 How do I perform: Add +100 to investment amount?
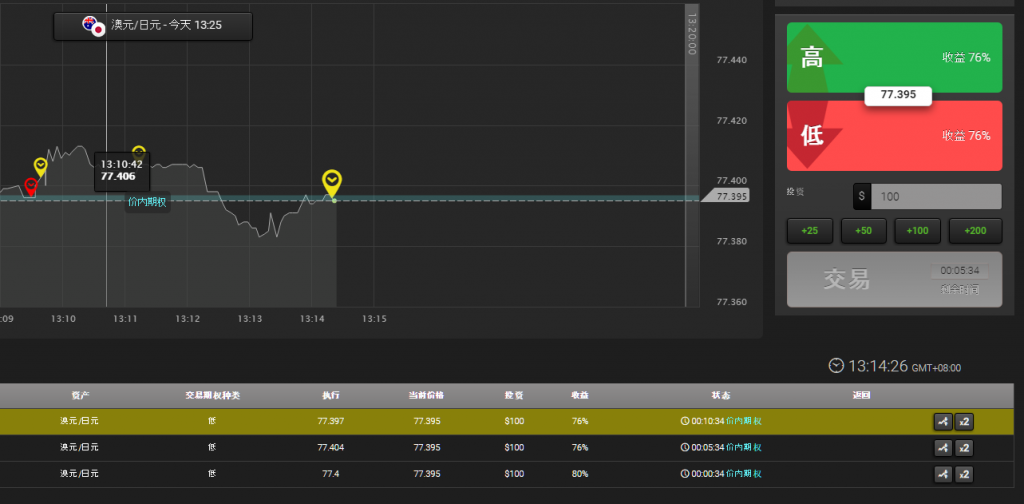pos(917,231)
